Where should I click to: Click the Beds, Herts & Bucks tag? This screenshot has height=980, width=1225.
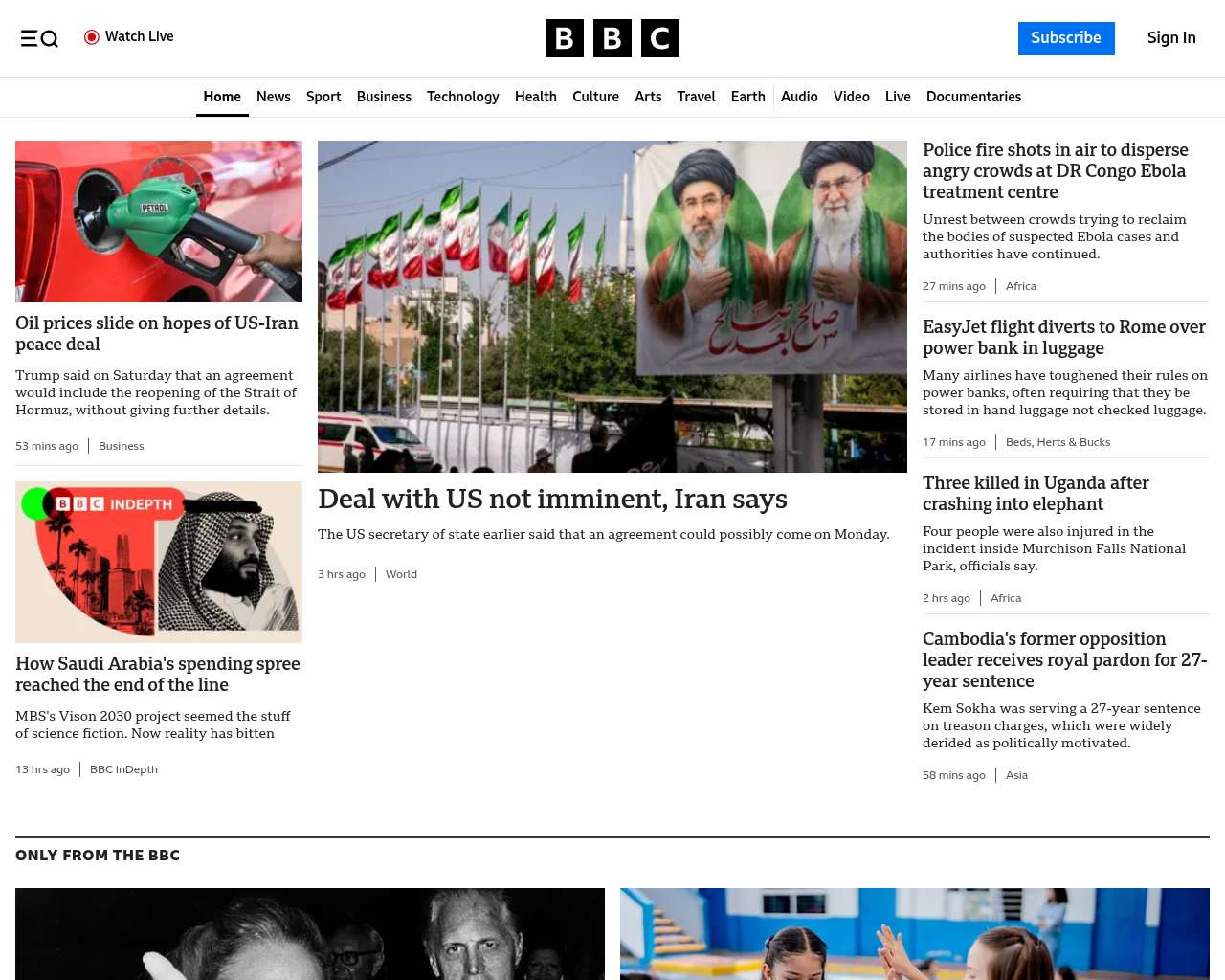(1058, 442)
